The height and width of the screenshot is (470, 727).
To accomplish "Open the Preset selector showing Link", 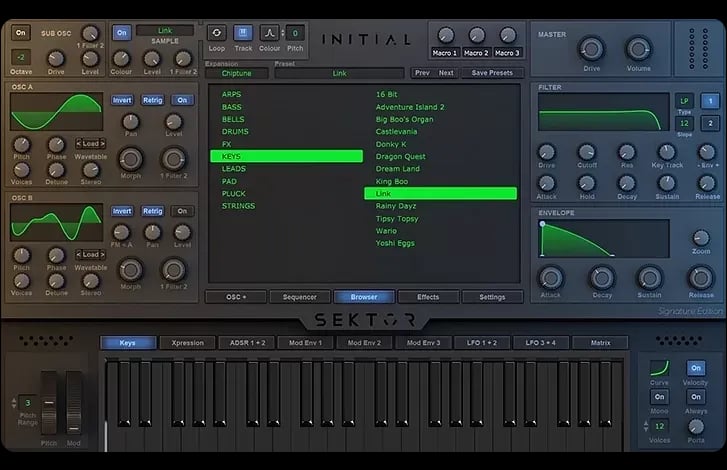I will coord(339,73).
